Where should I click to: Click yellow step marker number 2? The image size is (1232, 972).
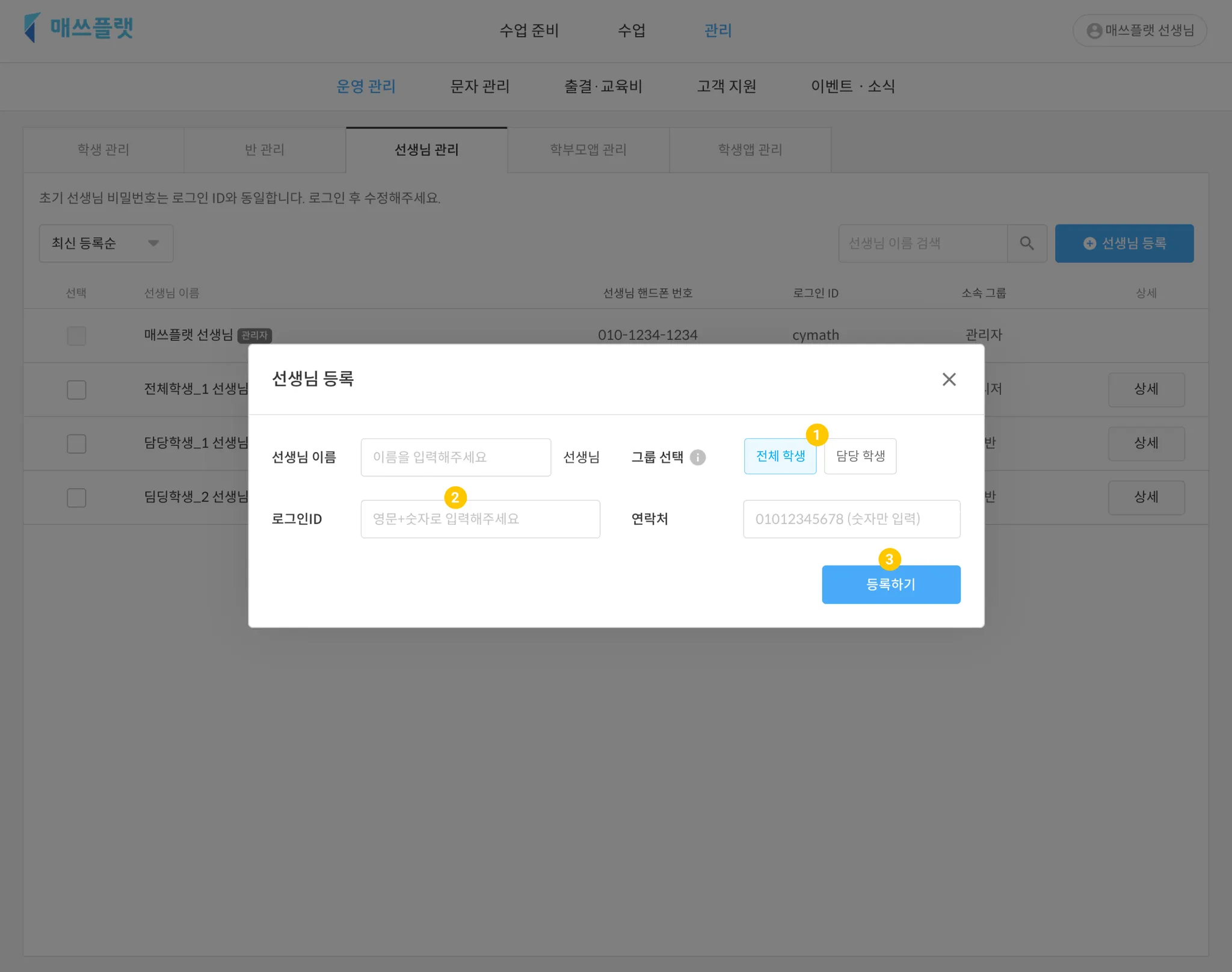(455, 497)
